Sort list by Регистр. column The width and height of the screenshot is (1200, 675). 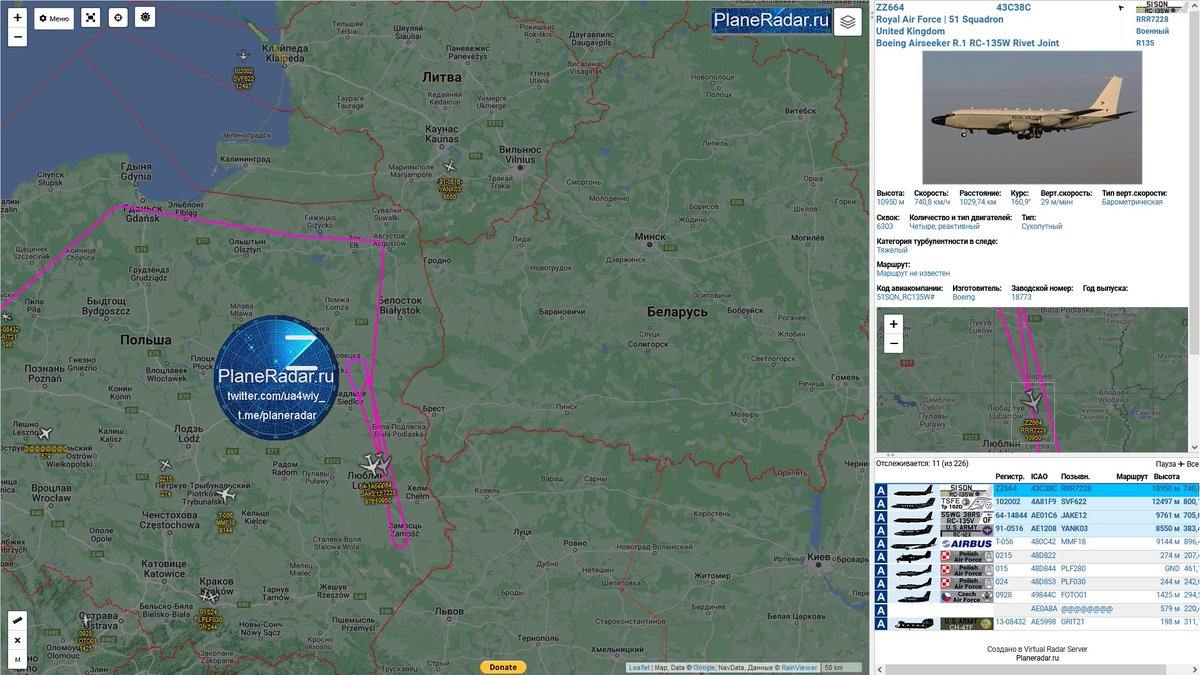point(1010,477)
